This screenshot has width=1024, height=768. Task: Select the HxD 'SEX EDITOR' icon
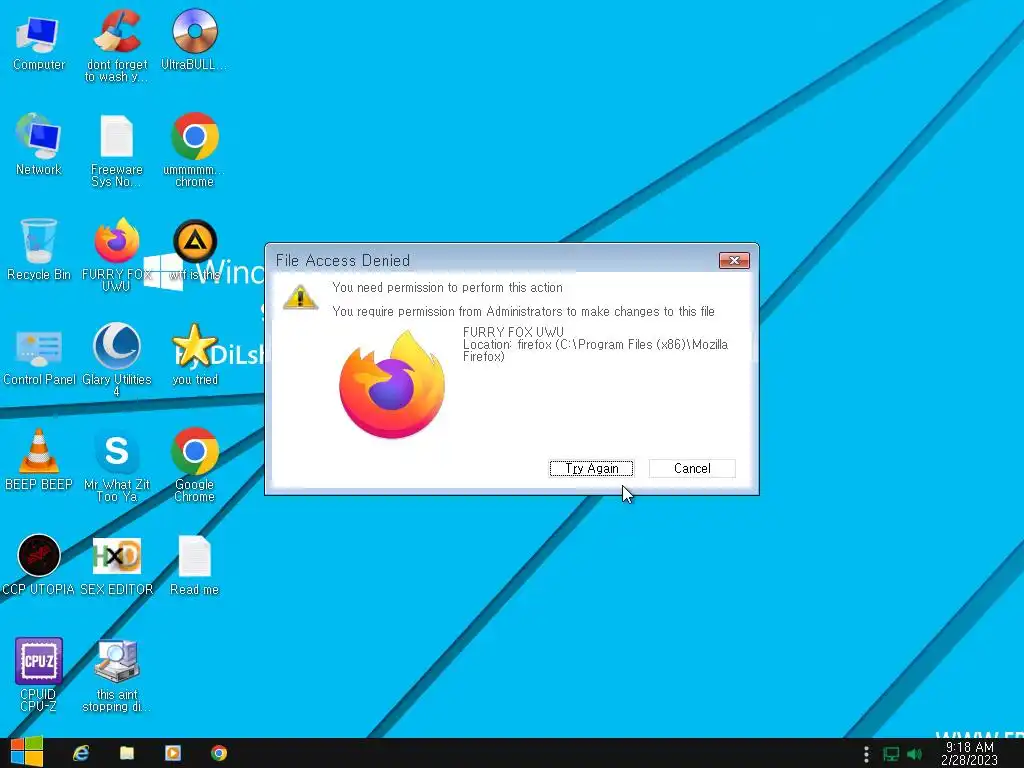pyautogui.click(x=116, y=566)
